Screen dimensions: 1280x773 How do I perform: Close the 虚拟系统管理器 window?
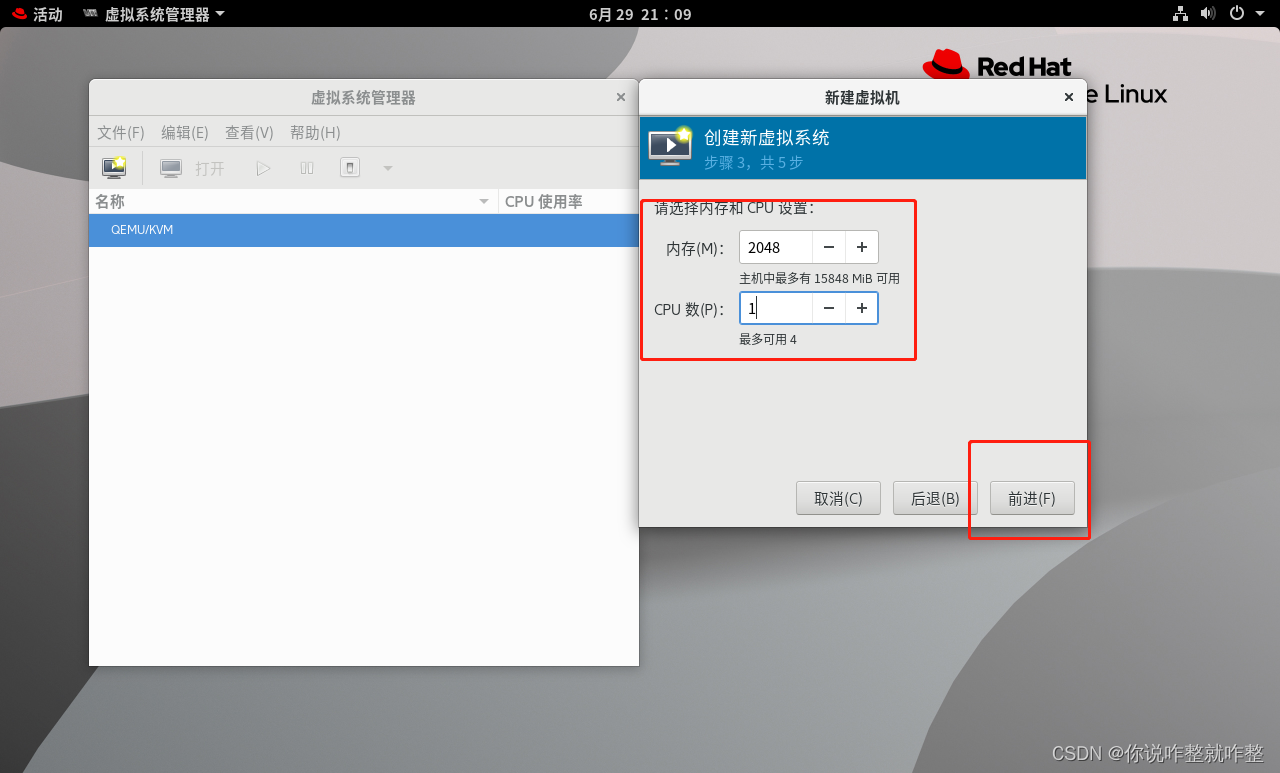621,97
